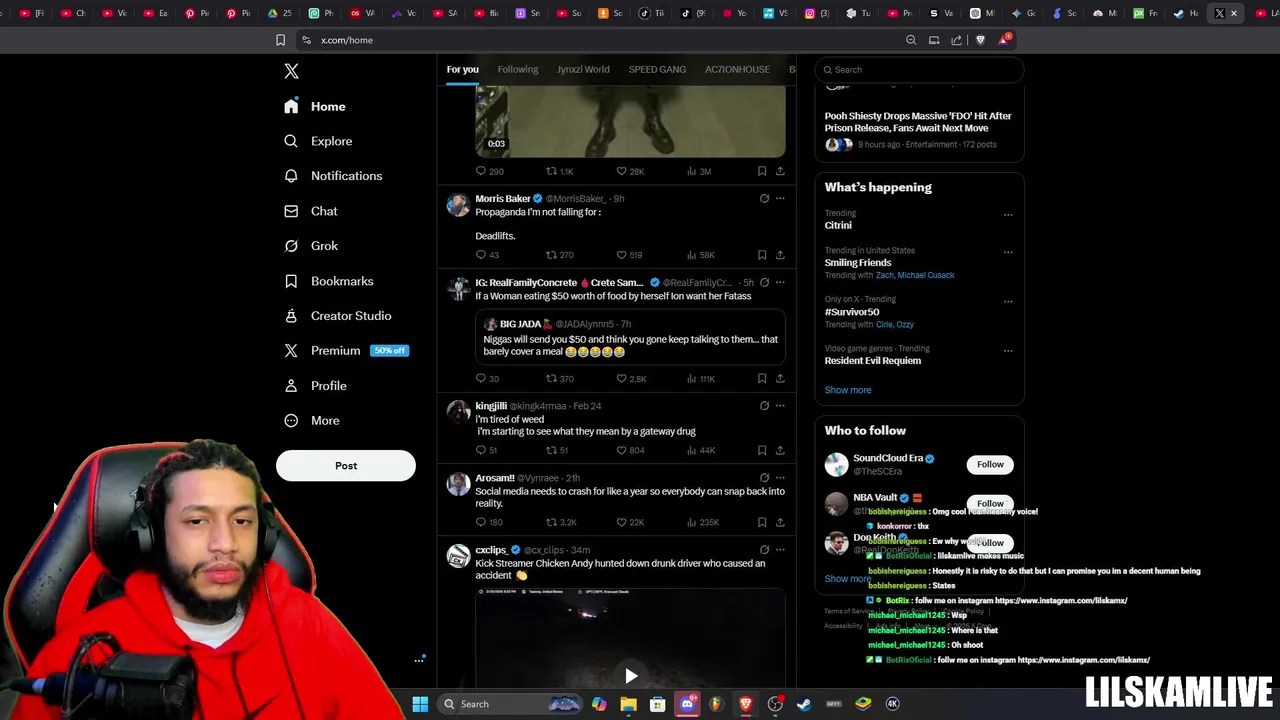Open more options on cxclips post
Screen dimensions: 1280x720
pos(780,549)
